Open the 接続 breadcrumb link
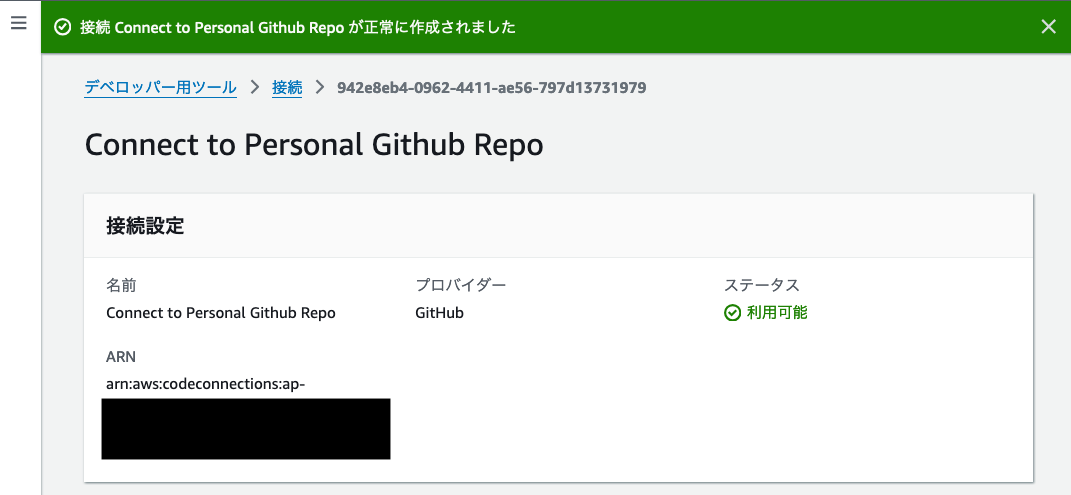This screenshot has width=1071, height=495. (x=287, y=87)
